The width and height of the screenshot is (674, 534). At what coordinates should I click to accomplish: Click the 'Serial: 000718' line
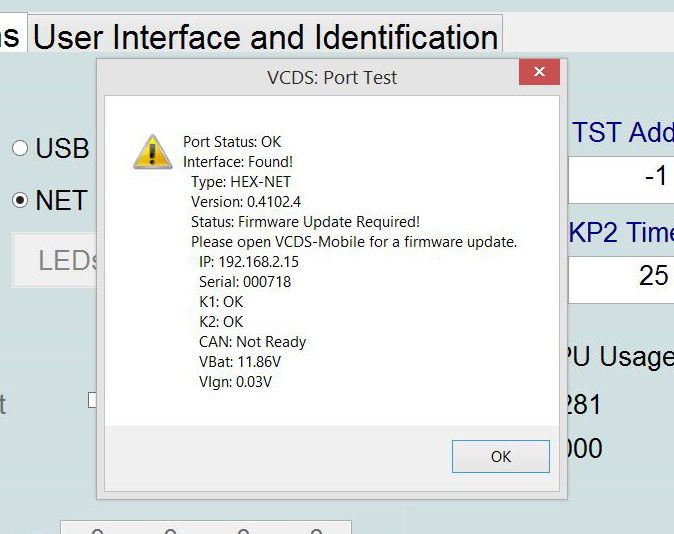[245, 282]
